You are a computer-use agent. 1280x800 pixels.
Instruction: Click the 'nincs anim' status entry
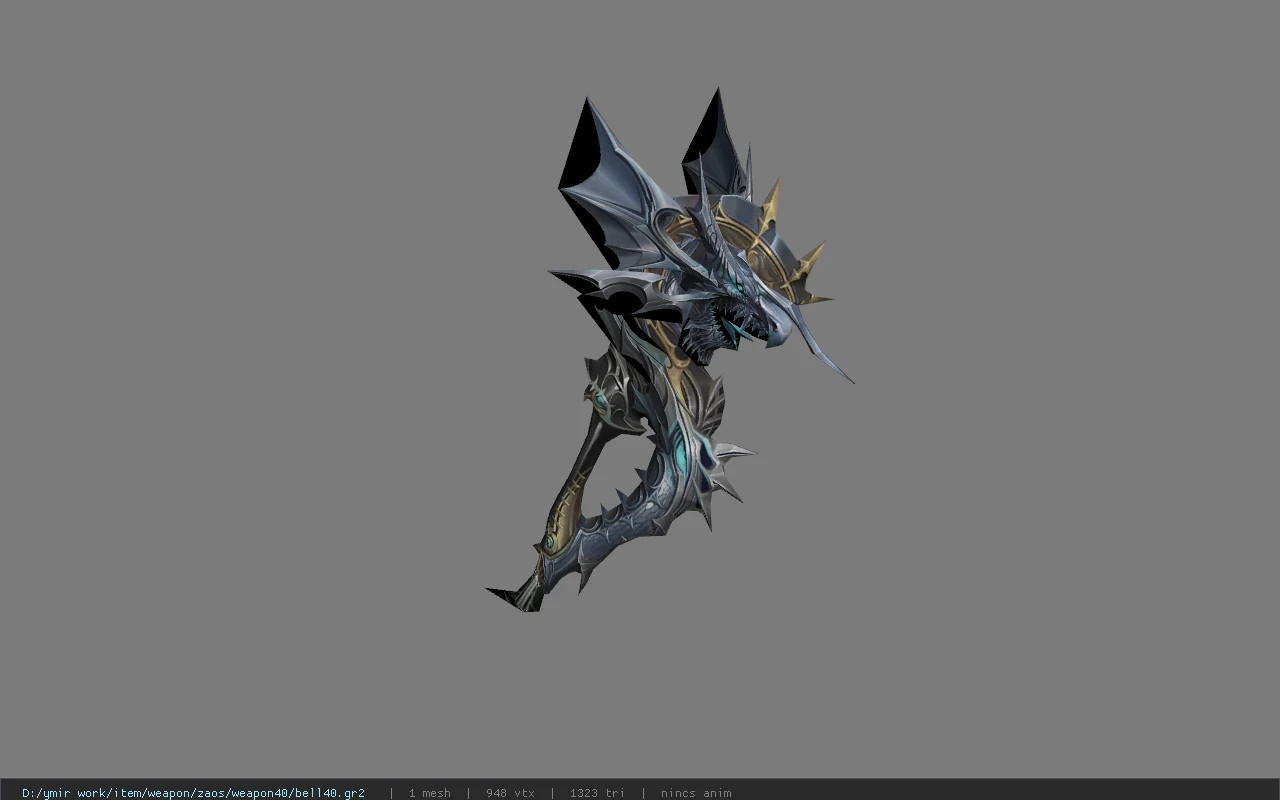coord(696,793)
